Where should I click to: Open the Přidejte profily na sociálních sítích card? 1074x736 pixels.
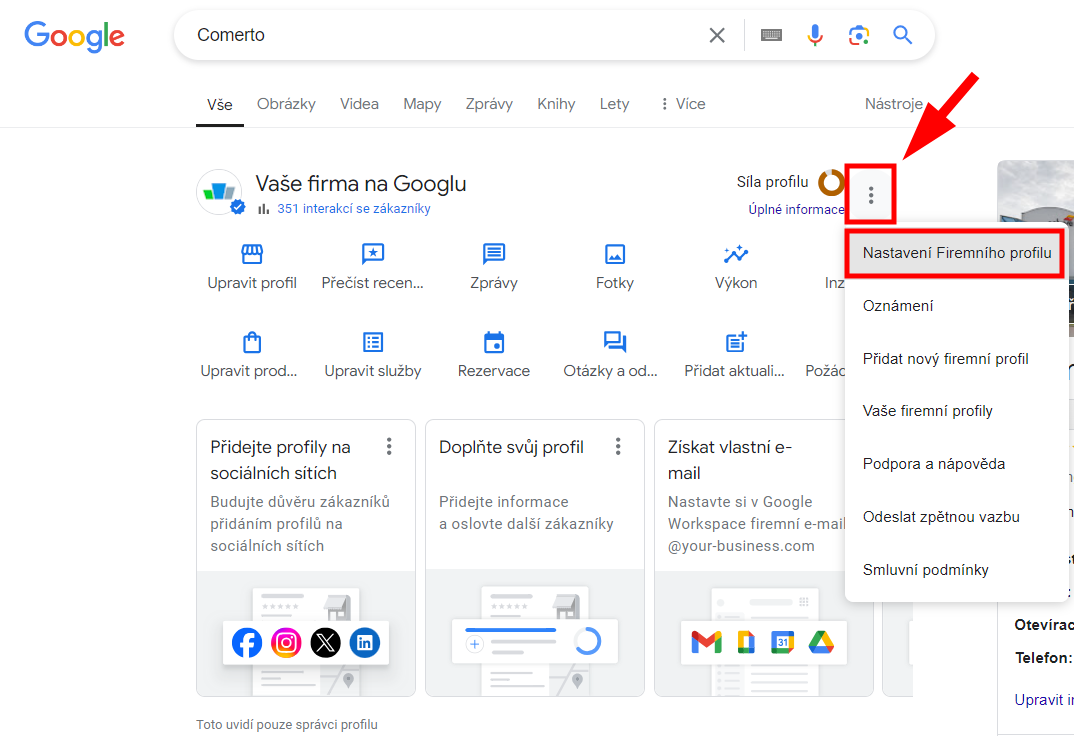306,558
